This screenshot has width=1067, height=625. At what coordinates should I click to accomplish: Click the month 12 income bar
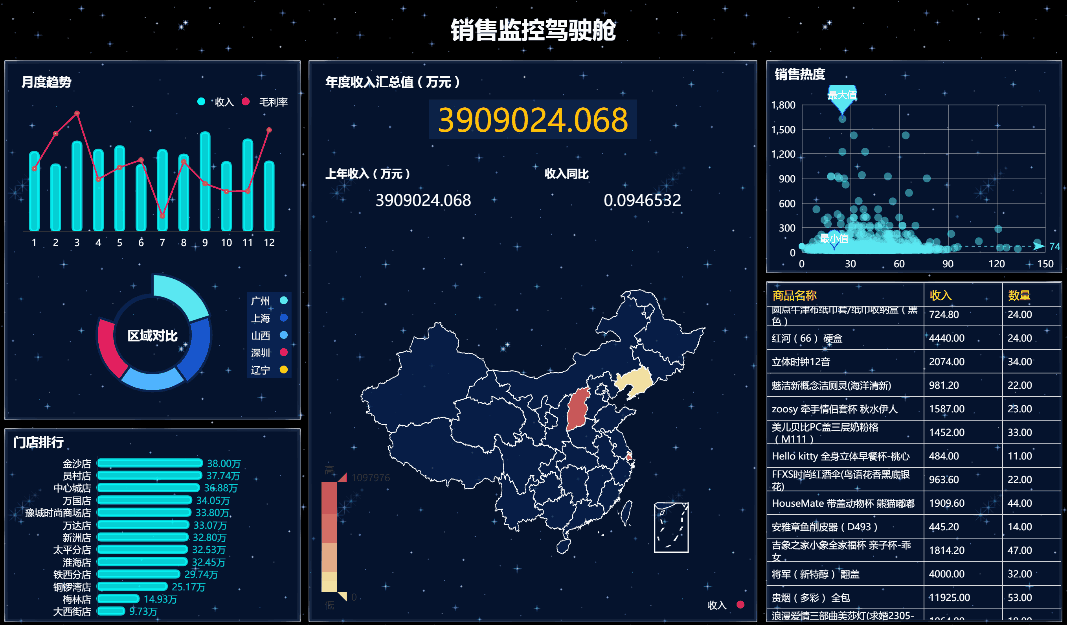coord(269,196)
